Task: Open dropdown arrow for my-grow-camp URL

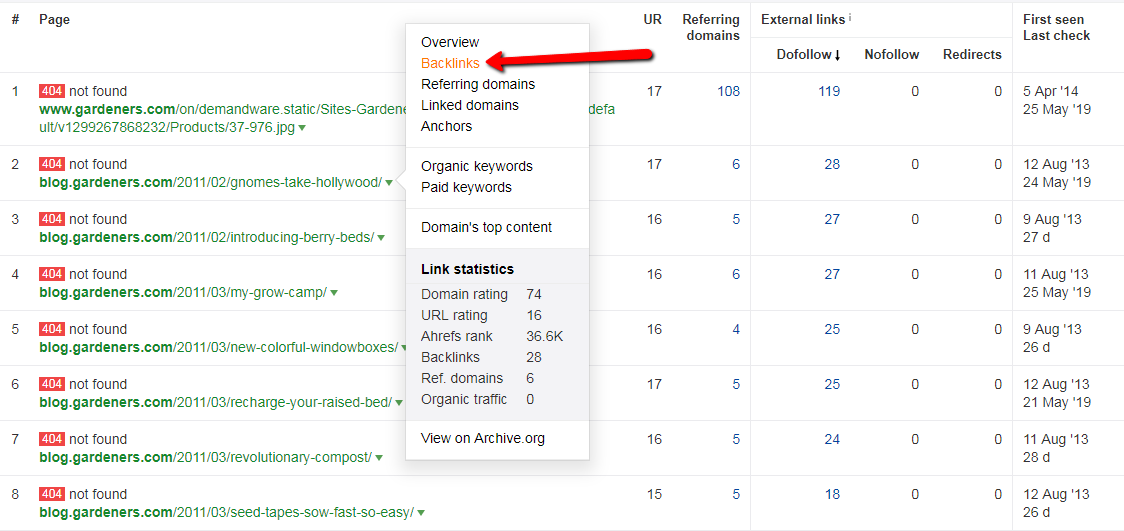Action: pyautogui.click(x=334, y=293)
